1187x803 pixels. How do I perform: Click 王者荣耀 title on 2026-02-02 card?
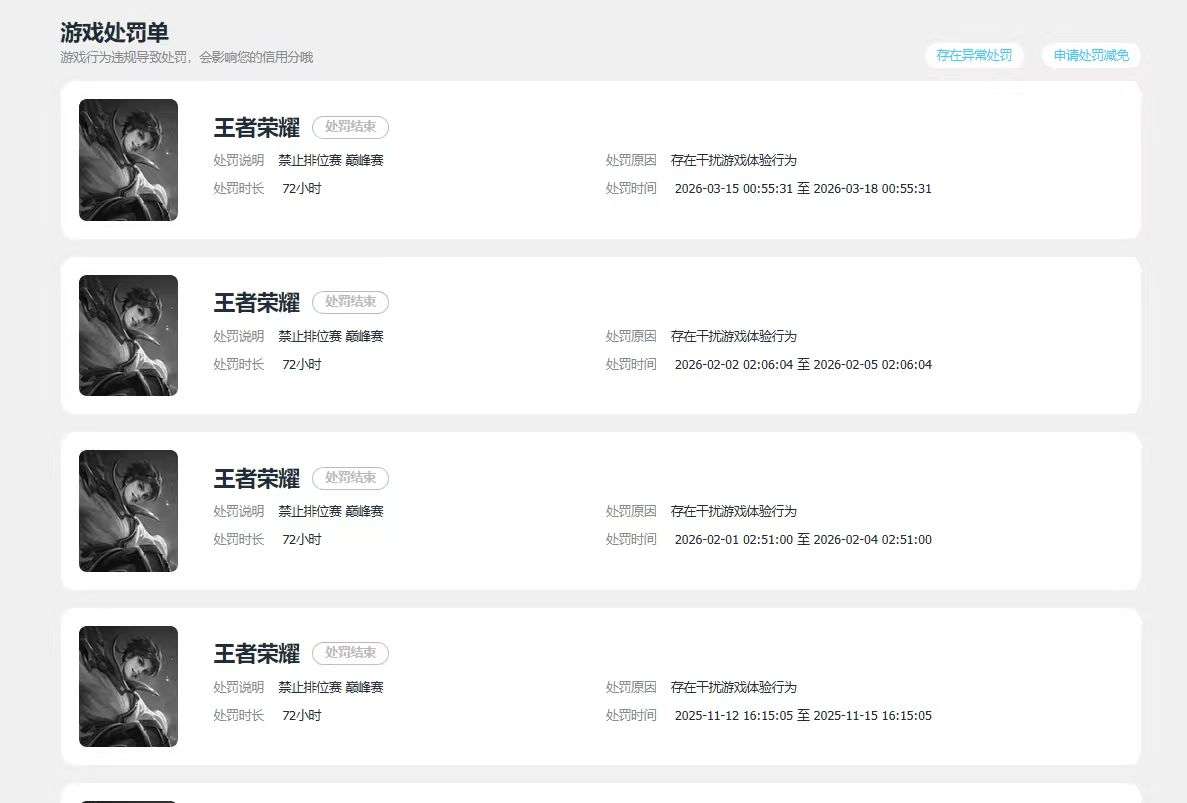coord(257,303)
